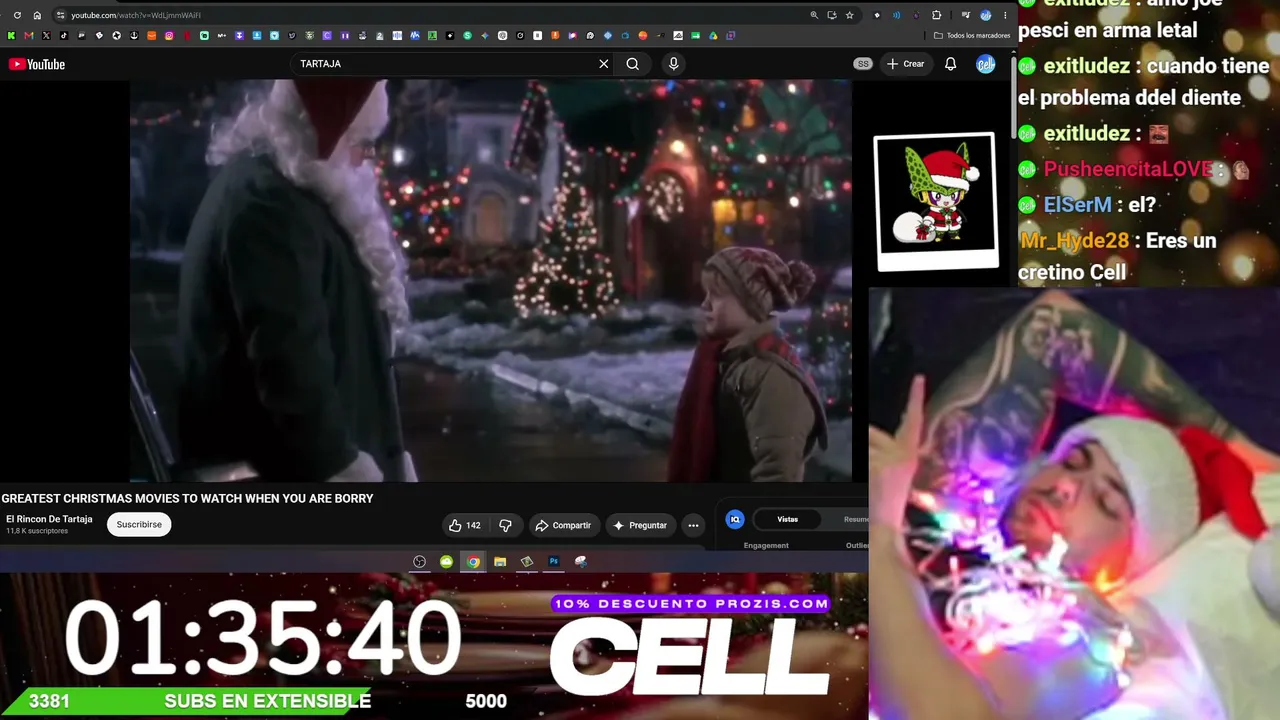This screenshot has height=720, width=1280.
Task: Select the Vistas tab
Action: (x=788, y=519)
